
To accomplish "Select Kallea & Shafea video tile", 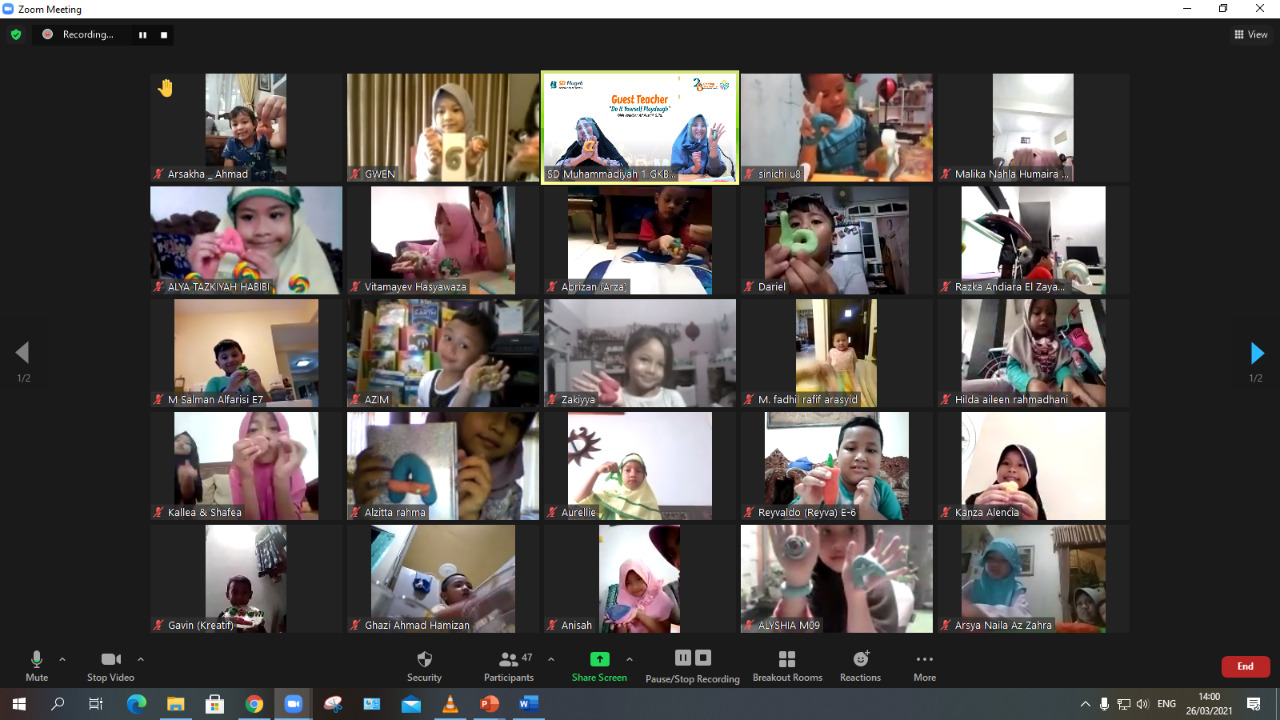I will [246, 466].
